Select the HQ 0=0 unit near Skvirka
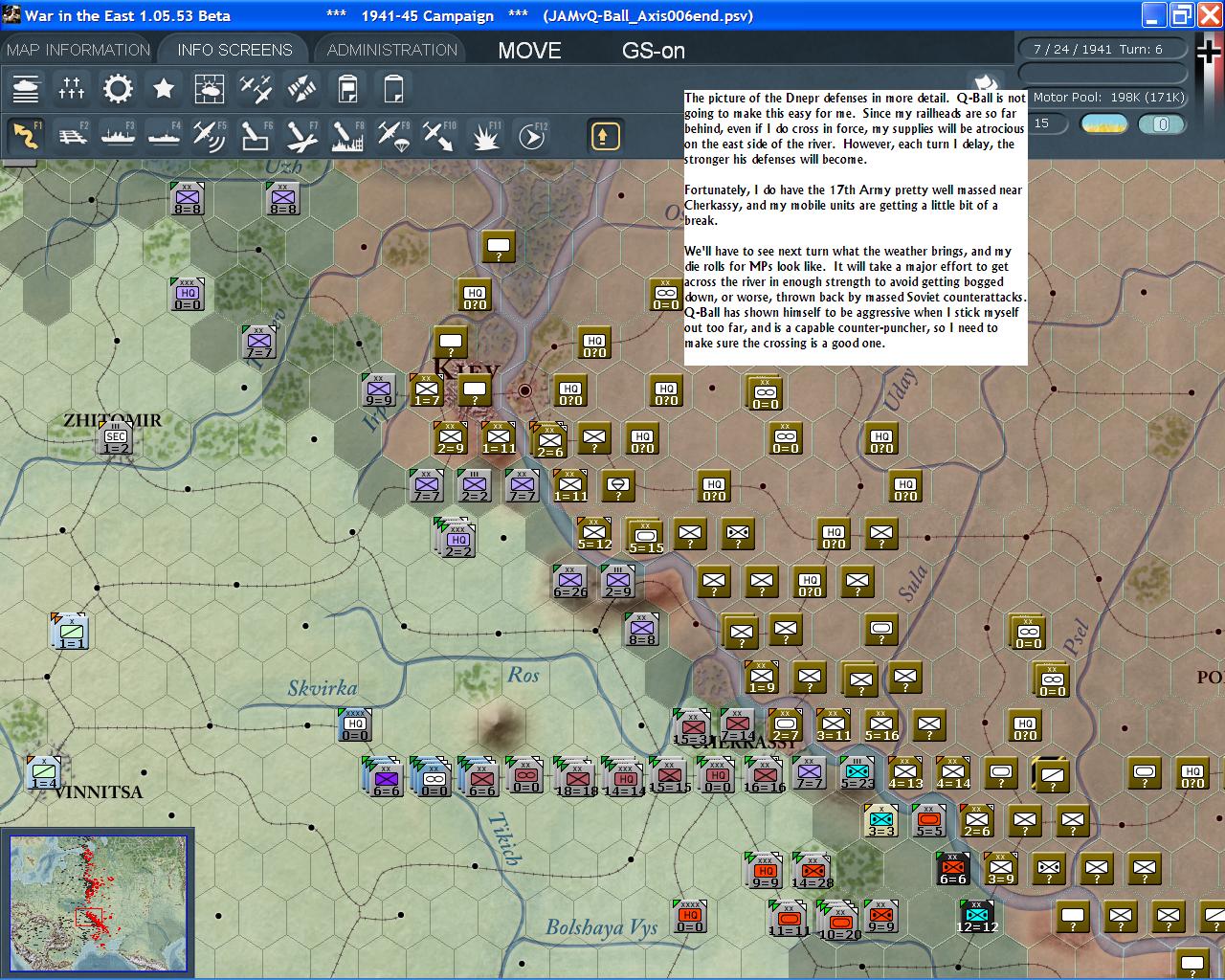 click(354, 726)
